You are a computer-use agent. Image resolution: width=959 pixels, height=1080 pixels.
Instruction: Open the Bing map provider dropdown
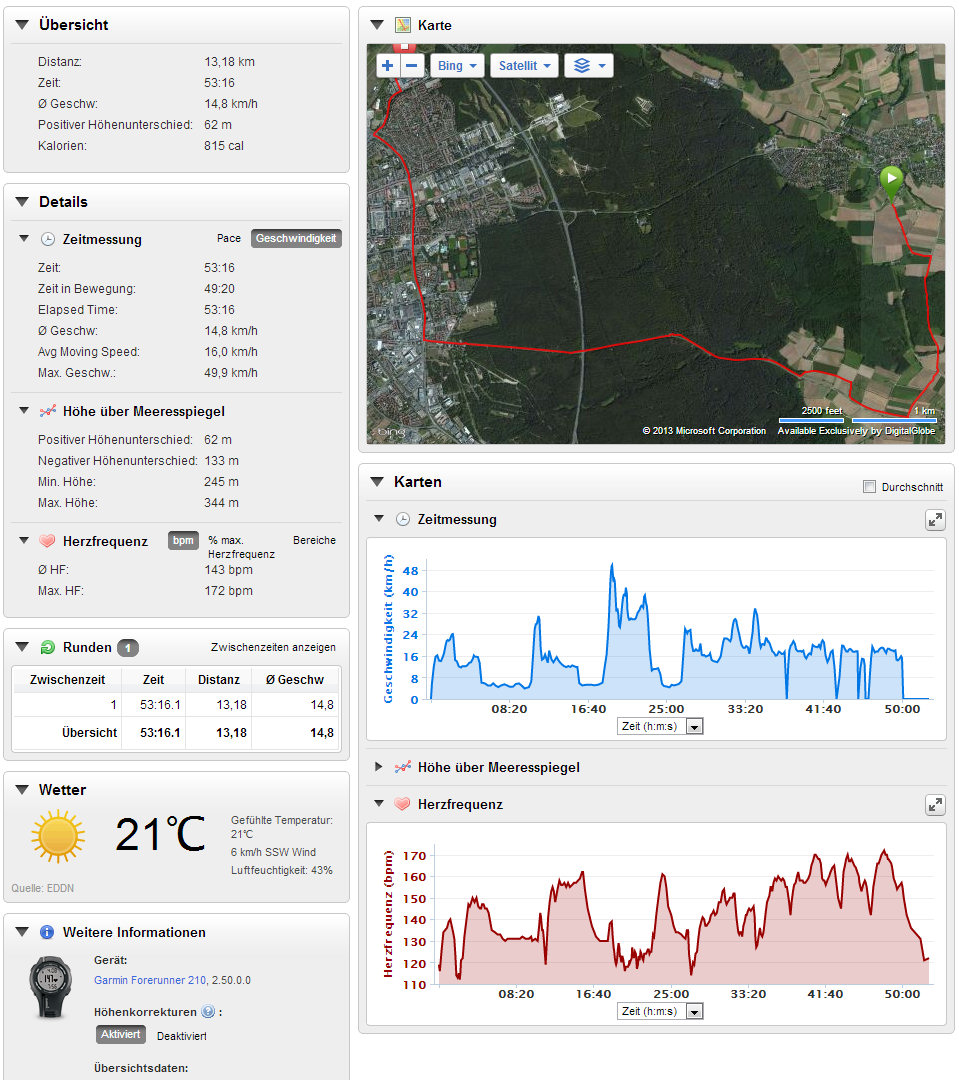pos(458,66)
